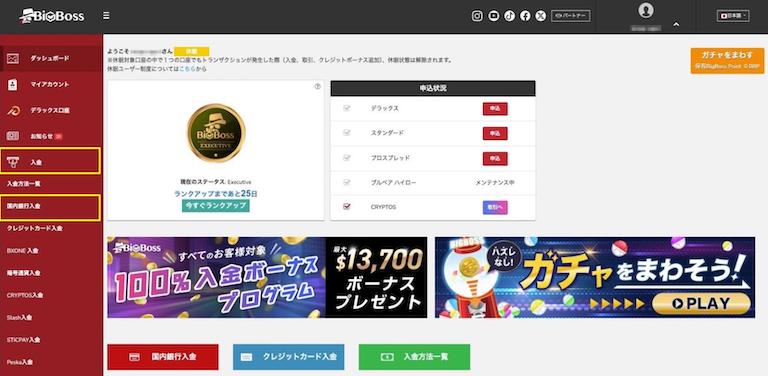This screenshot has width=768, height=376.
Task: Open the hamburger menu icon
Action: [106, 16]
